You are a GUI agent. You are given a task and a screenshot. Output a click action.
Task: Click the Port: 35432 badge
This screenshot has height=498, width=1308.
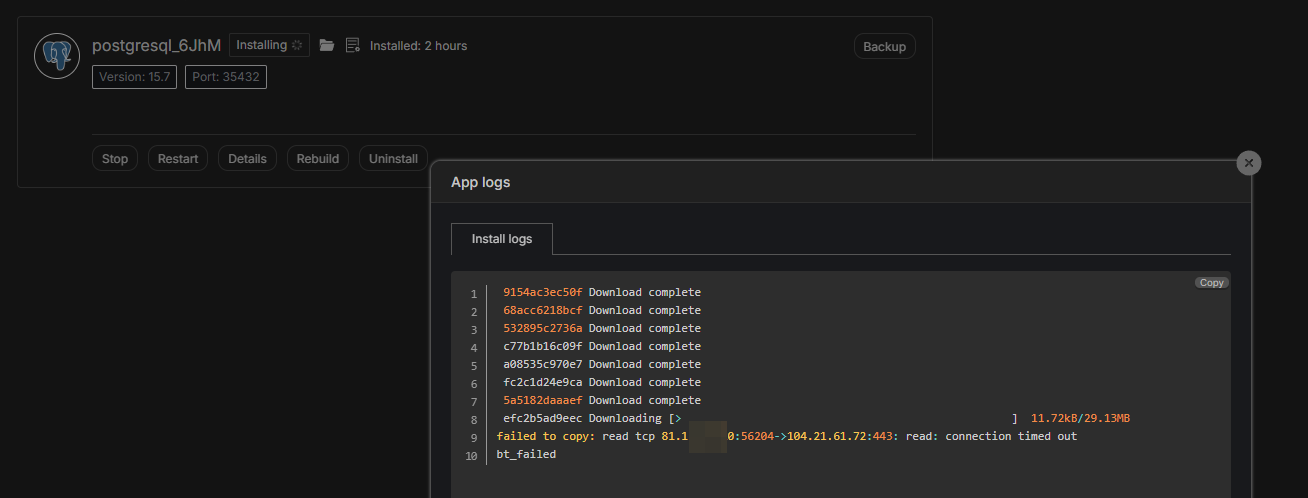tap(226, 77)
